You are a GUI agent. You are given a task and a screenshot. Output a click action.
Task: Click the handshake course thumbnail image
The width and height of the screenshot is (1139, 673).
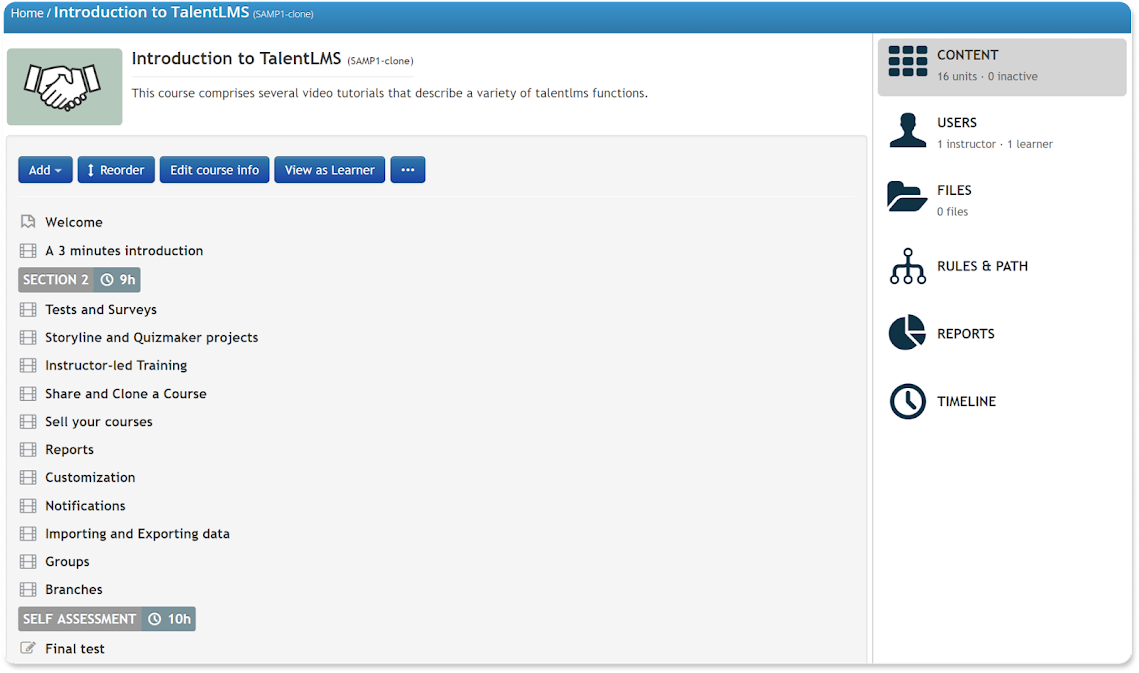click(x=65, y=86)
